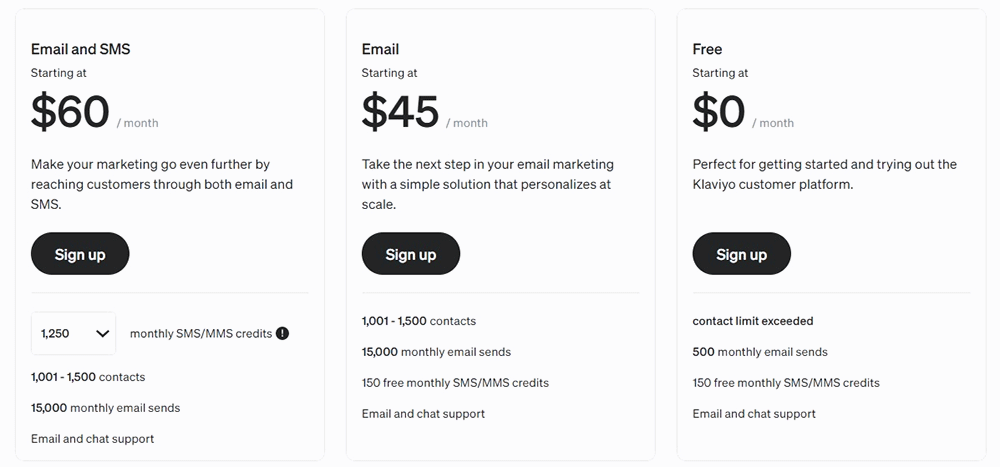Click Free plan's 'Email and chat support' line
Image resolution: width=1000 pixels, height=467 pixels.
point(754,413)
